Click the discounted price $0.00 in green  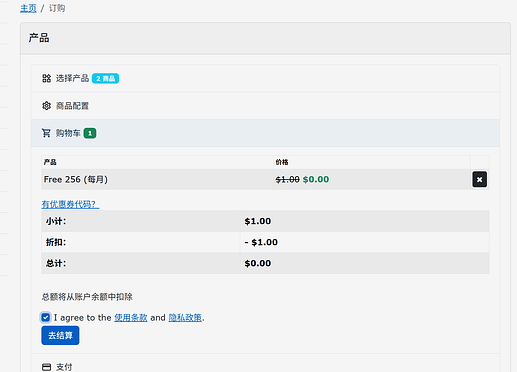(316, 179)
